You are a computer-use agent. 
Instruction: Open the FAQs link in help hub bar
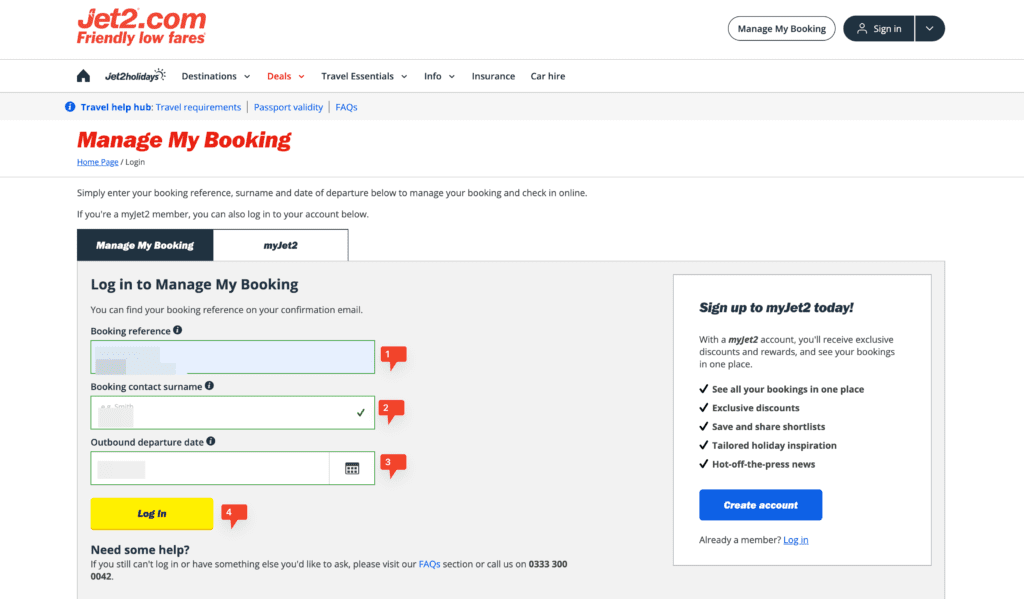pyautogui.click(x=346, y=107)
